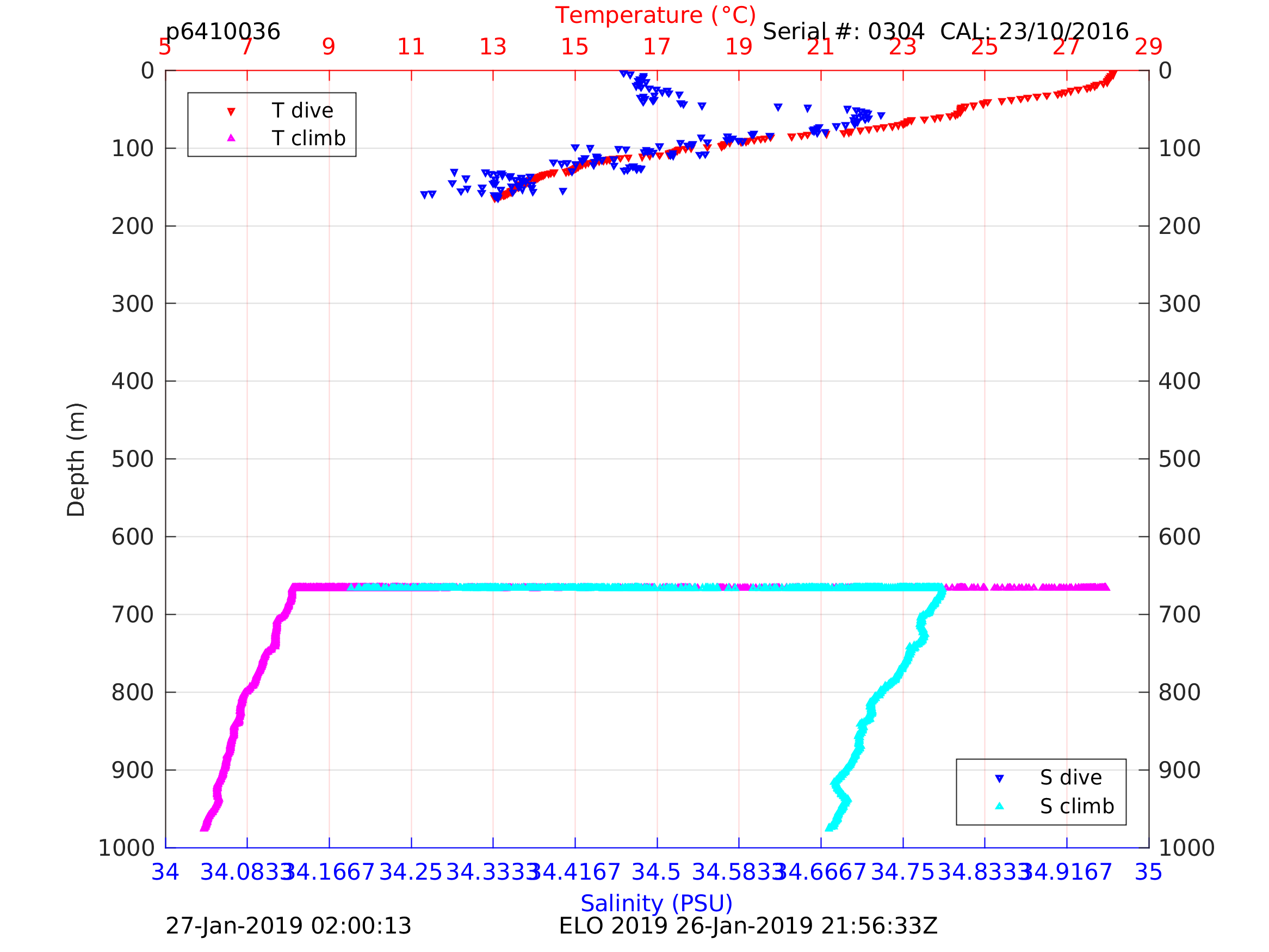Click the right depth tick label '400'
This screenshot has width=1269, height=952.
click(x=1179, y=381)
